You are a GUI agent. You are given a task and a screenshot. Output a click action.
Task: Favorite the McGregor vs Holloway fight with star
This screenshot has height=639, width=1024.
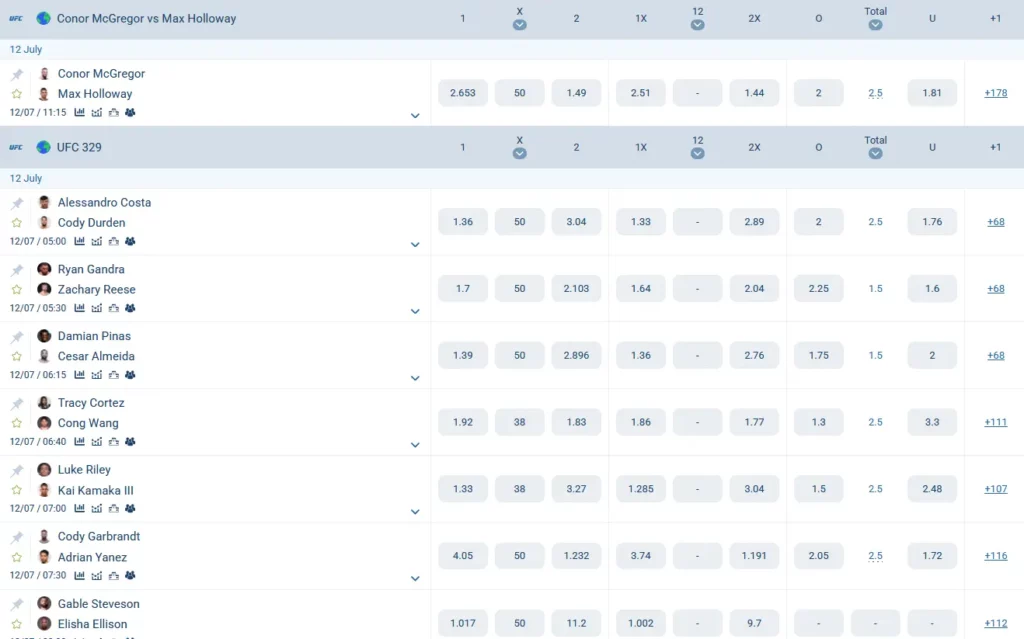tap(17, 94)
